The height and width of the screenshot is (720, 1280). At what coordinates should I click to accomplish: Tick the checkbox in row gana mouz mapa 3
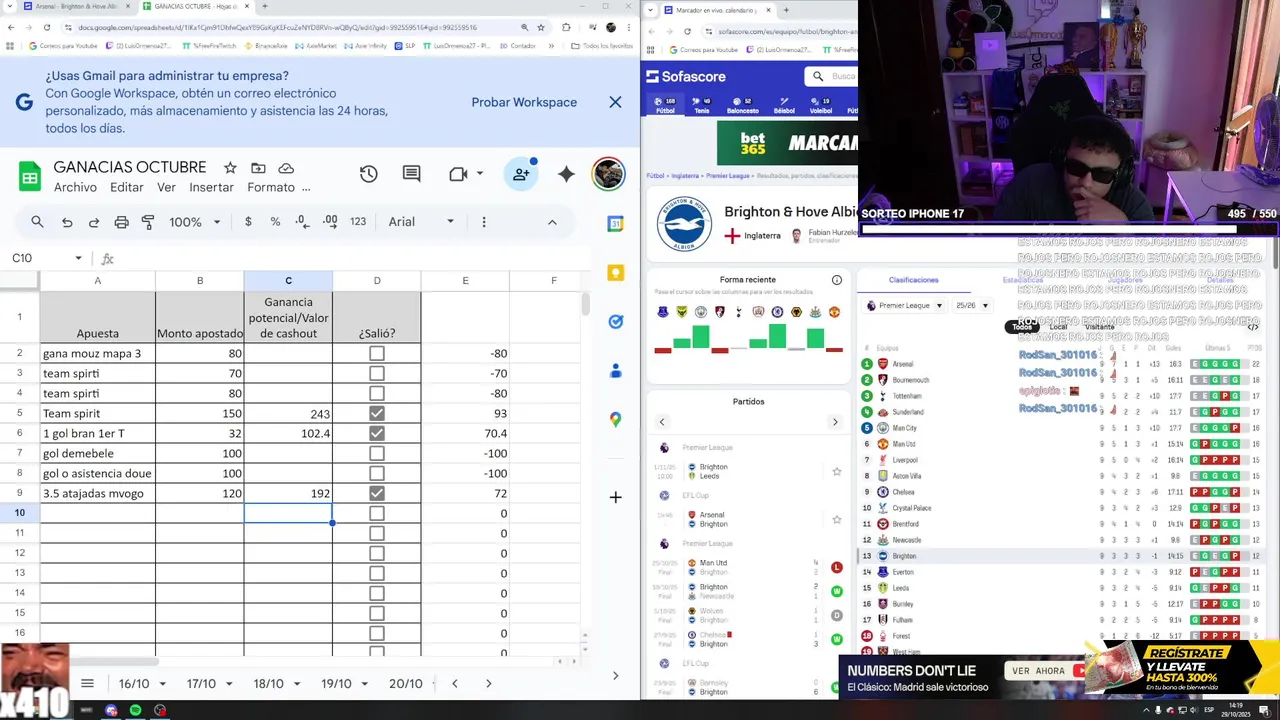(x=377, y=353)
